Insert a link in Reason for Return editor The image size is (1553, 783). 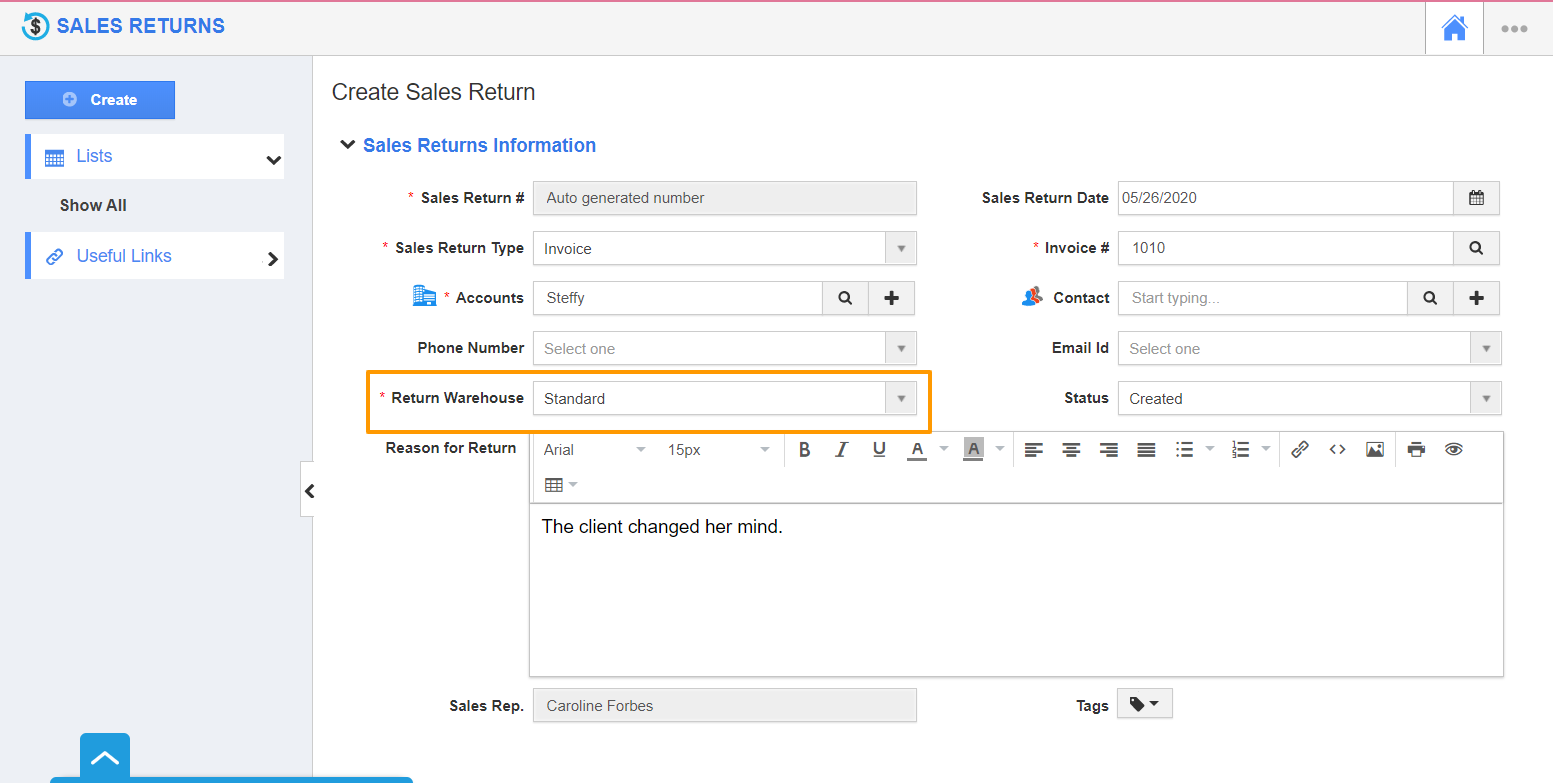click(1299, 450)
